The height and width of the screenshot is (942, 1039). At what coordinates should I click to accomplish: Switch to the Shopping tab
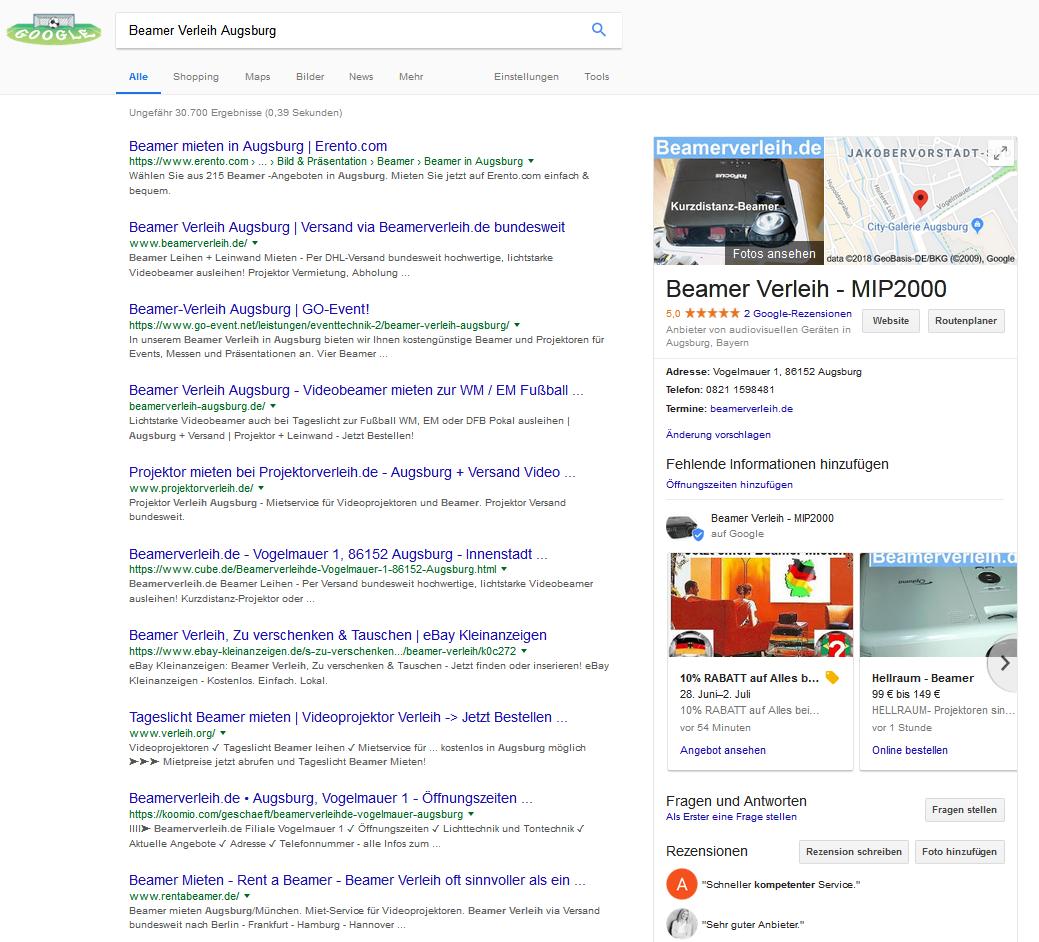[195, 77]
